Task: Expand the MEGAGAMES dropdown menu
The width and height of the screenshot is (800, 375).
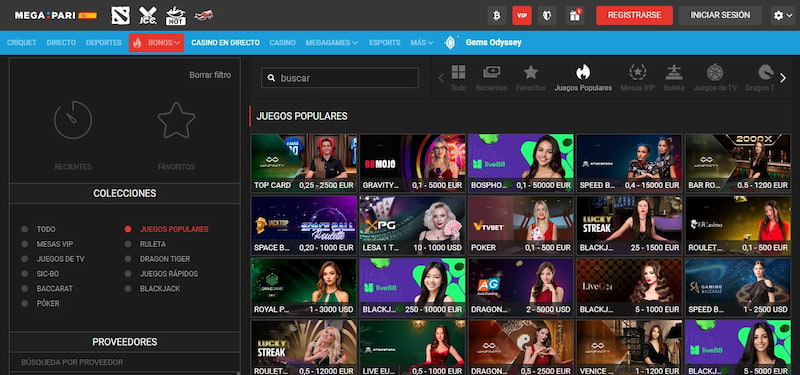Action: coord(332,43)
